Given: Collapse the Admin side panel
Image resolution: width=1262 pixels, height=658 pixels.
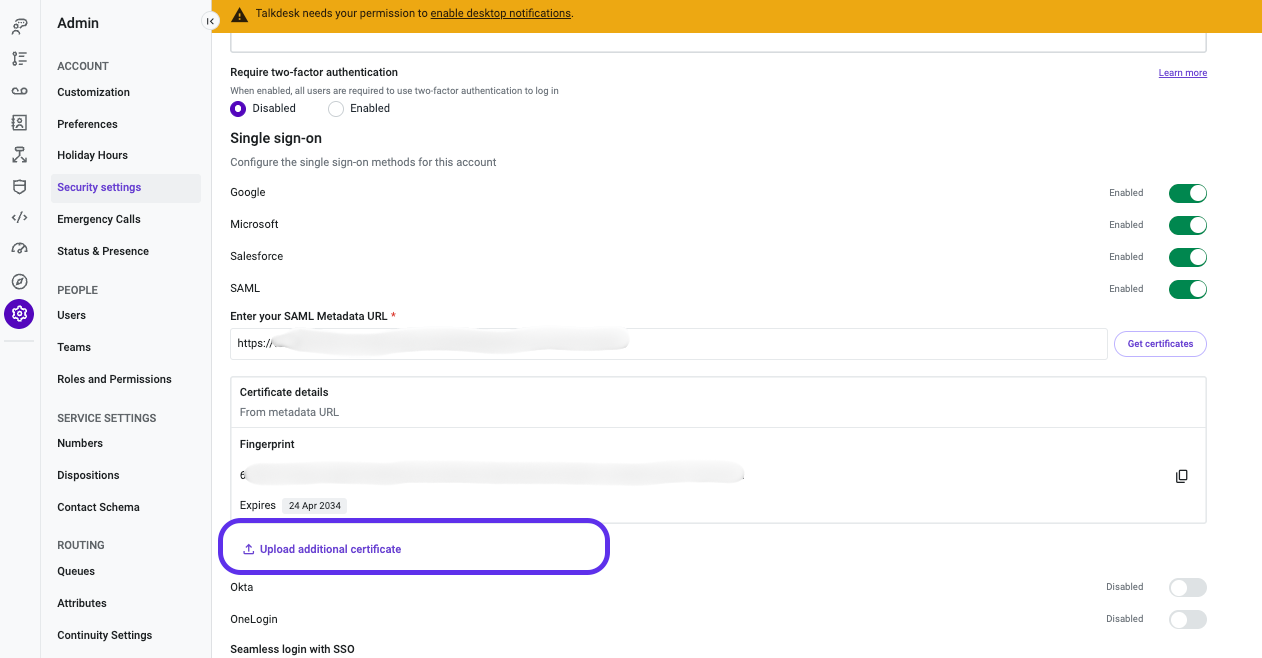Looking at the screenshot, I should pyautogui.click(x=210, y=21).
